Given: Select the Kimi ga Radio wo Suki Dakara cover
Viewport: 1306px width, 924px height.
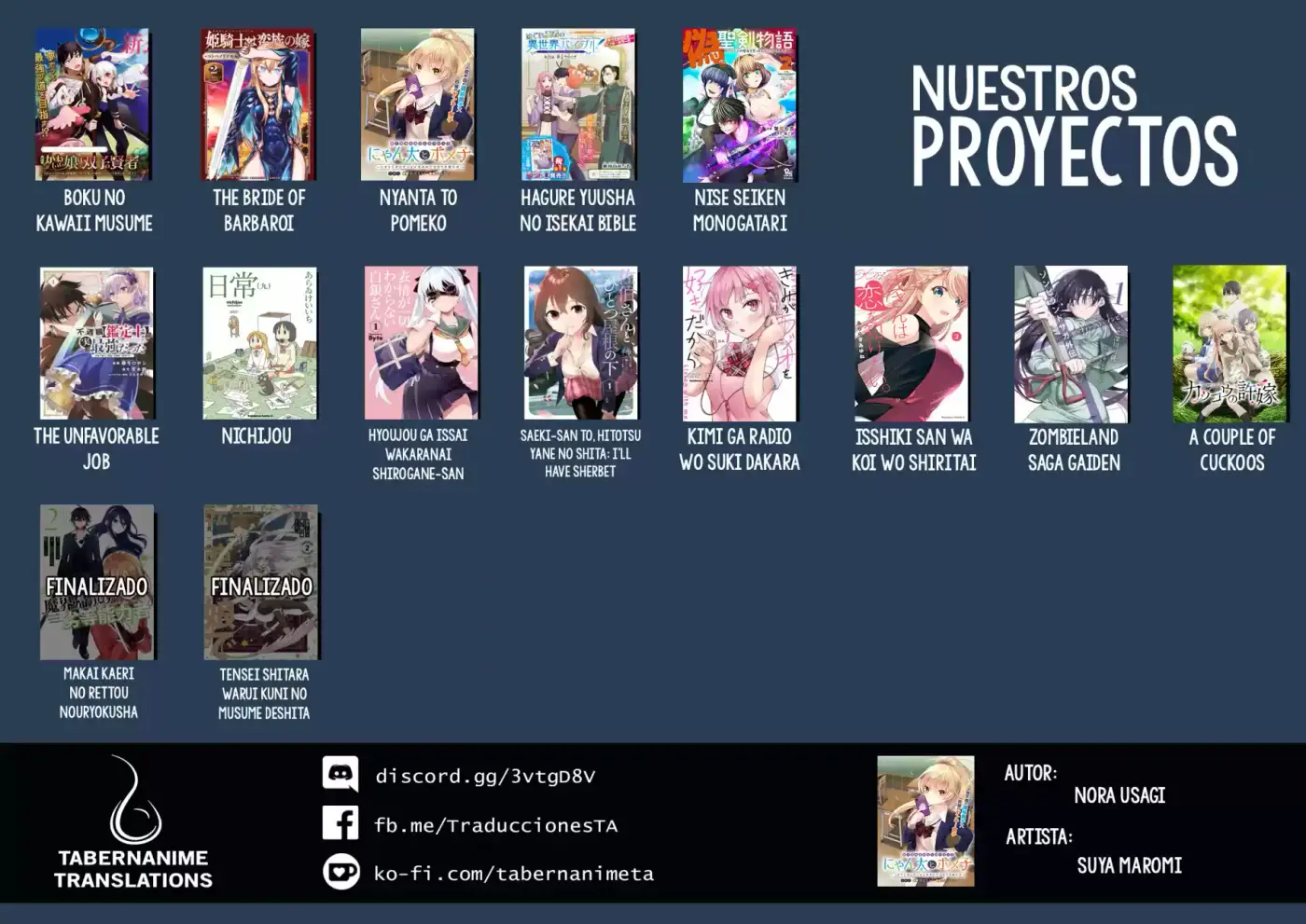Looking at the screenshot, I should coord(740,343).
